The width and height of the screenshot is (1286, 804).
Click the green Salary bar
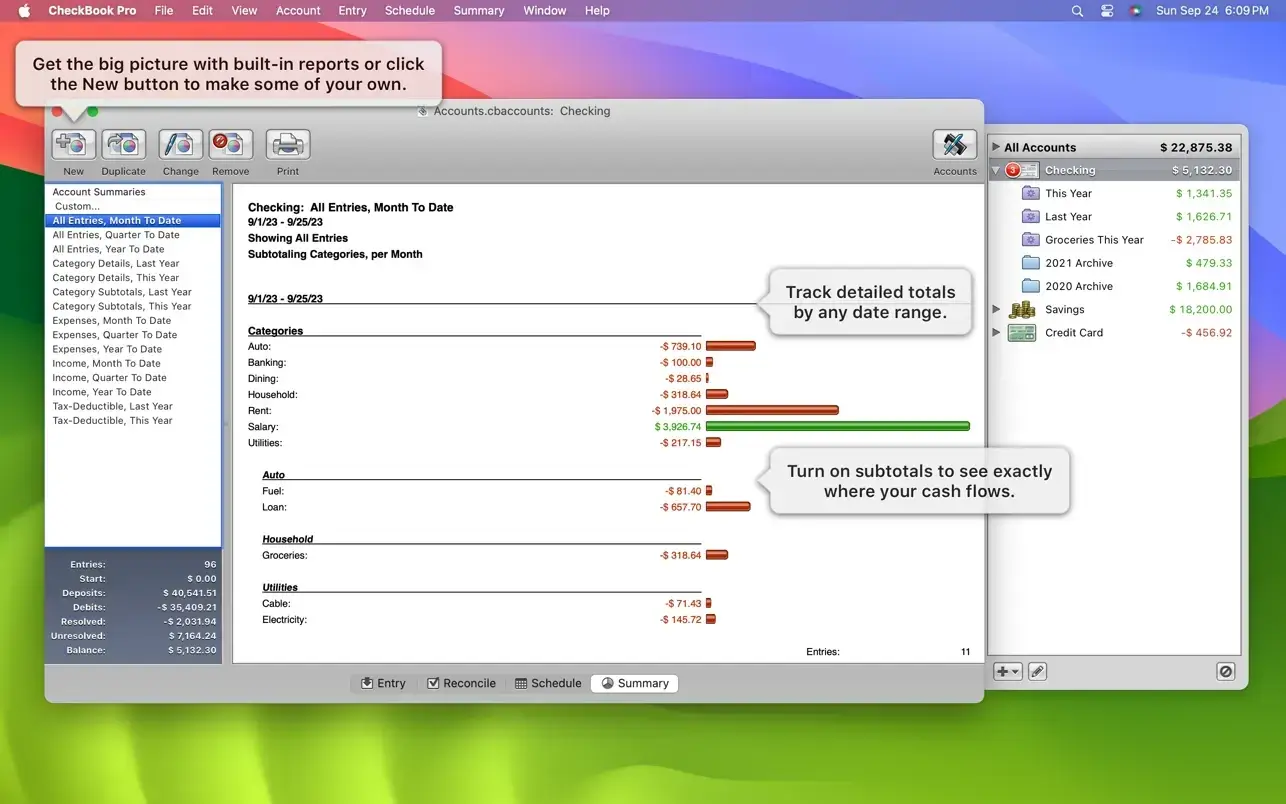pos(837,426)
